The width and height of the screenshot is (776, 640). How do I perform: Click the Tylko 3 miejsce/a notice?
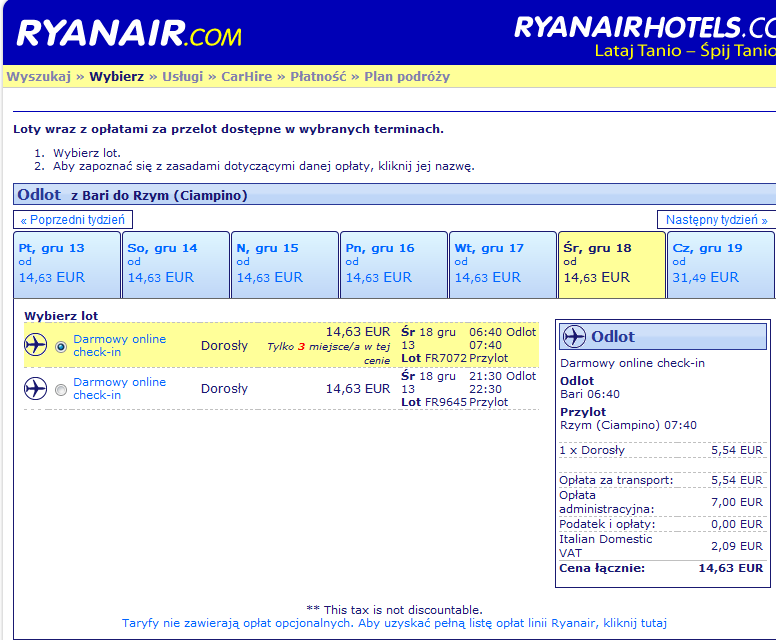pos(329,353)
